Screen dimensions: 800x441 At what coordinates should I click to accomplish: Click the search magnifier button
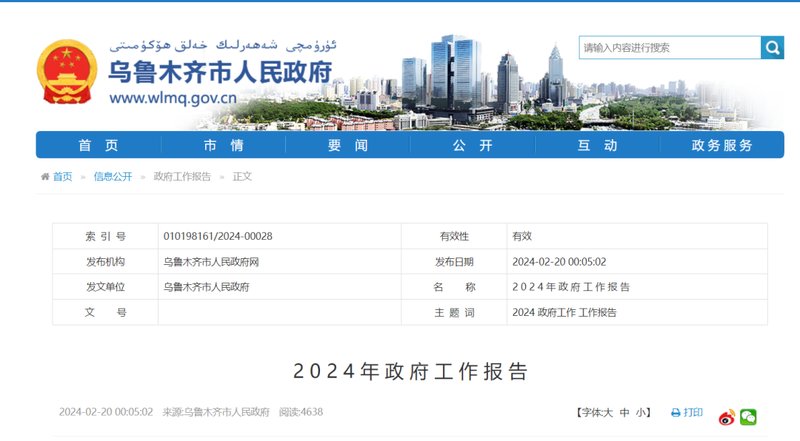tap(772, 47)
